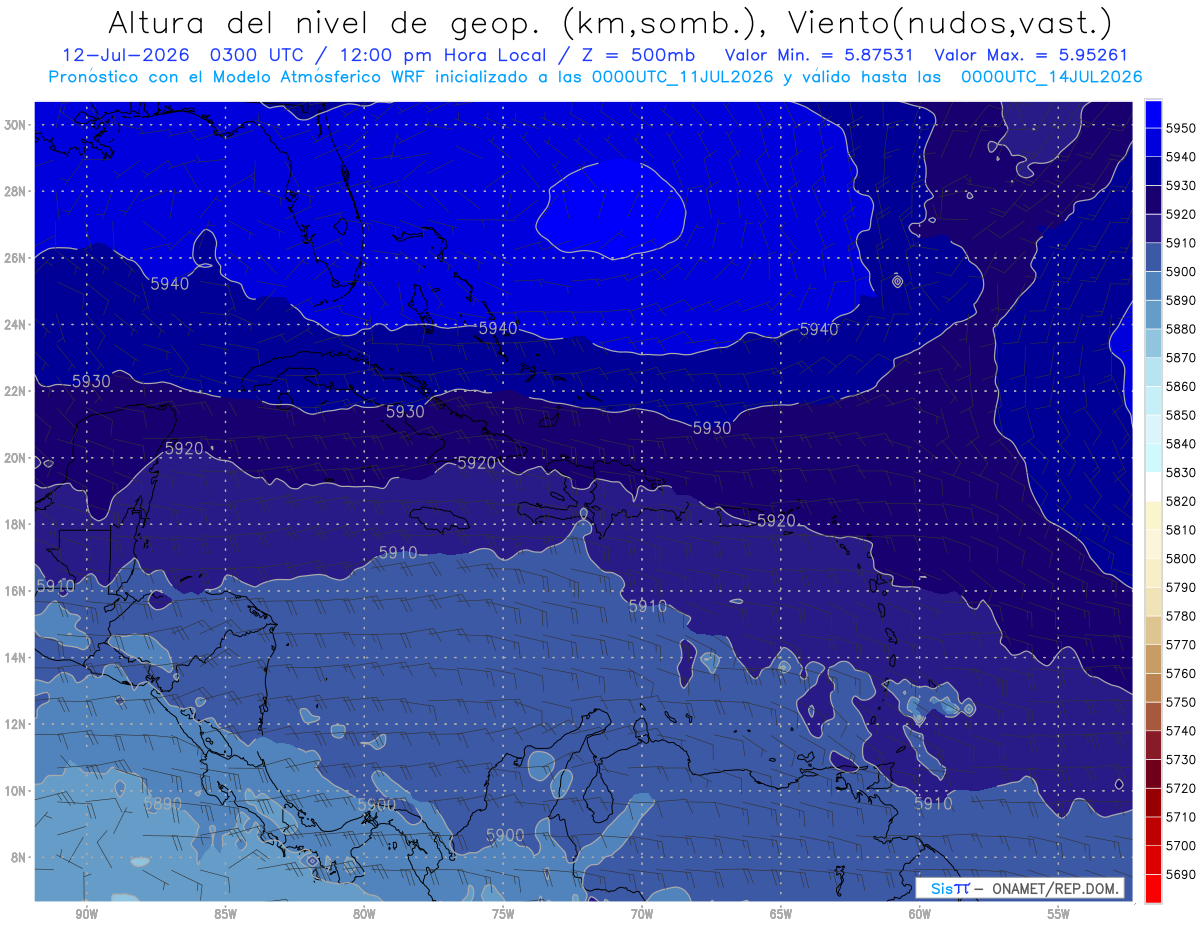Click the 80W longitude axis label
Image resolution: width=1200 pixels, height=927 pixels.
[x=365, y=913]
